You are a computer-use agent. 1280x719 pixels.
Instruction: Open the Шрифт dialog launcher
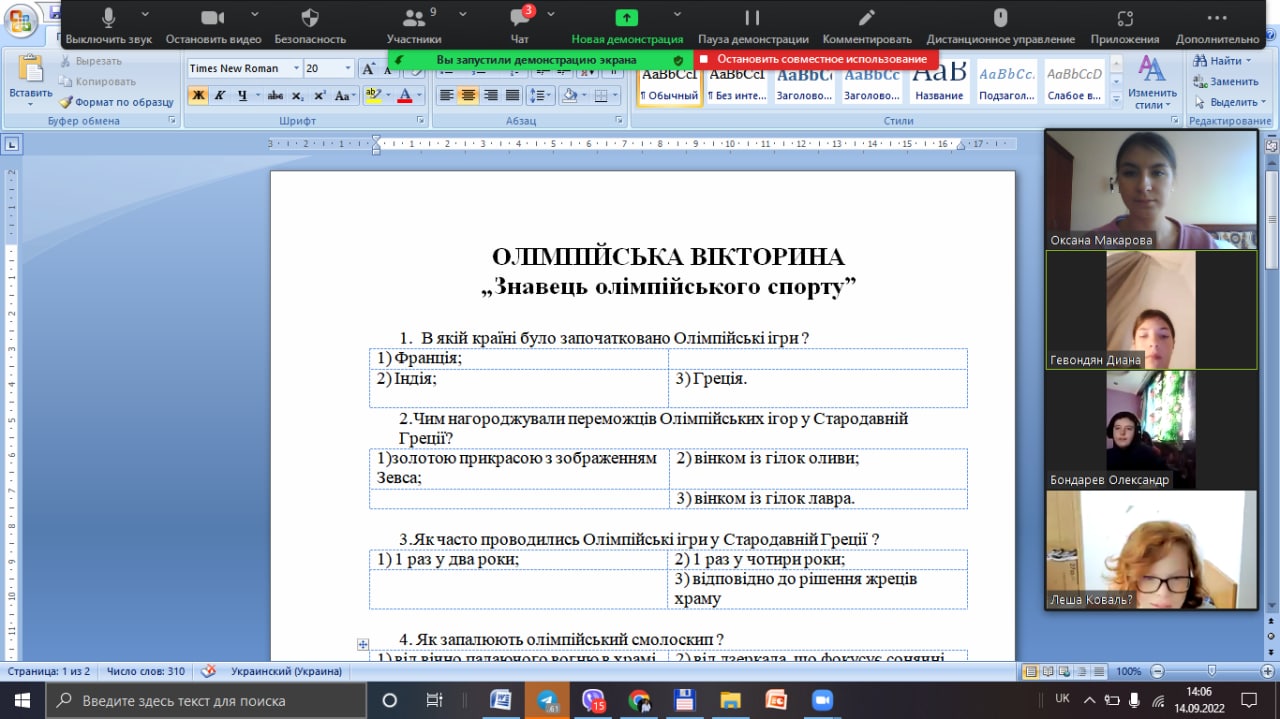pos(422,121)
